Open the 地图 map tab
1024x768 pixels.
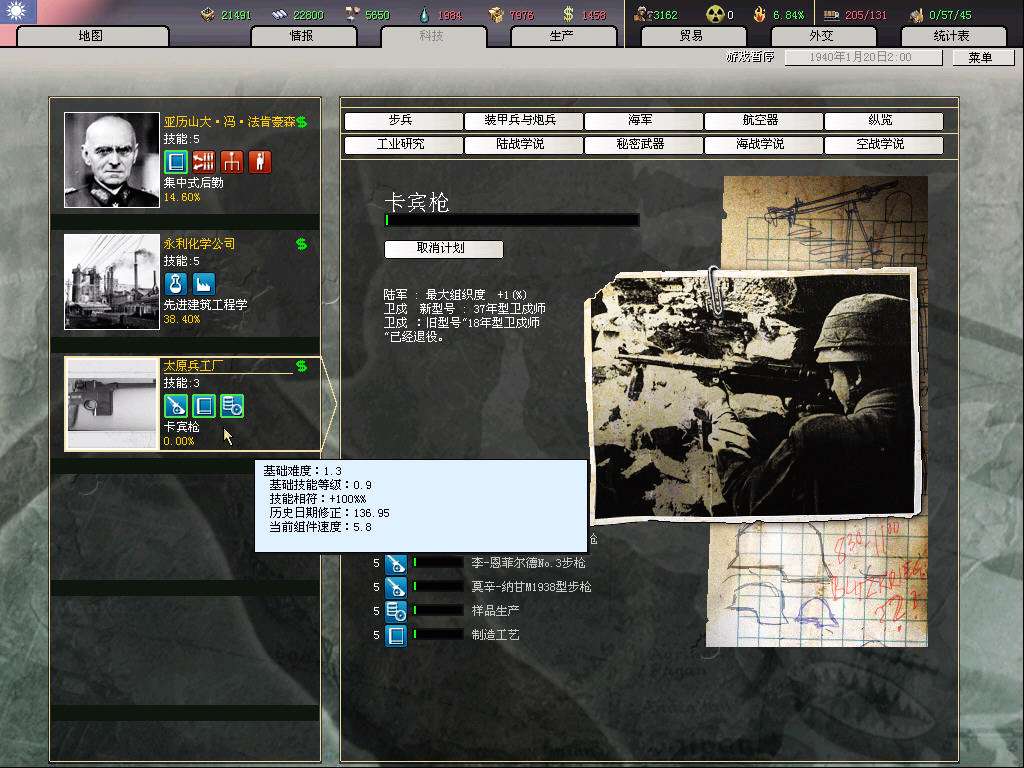[92, 36]
